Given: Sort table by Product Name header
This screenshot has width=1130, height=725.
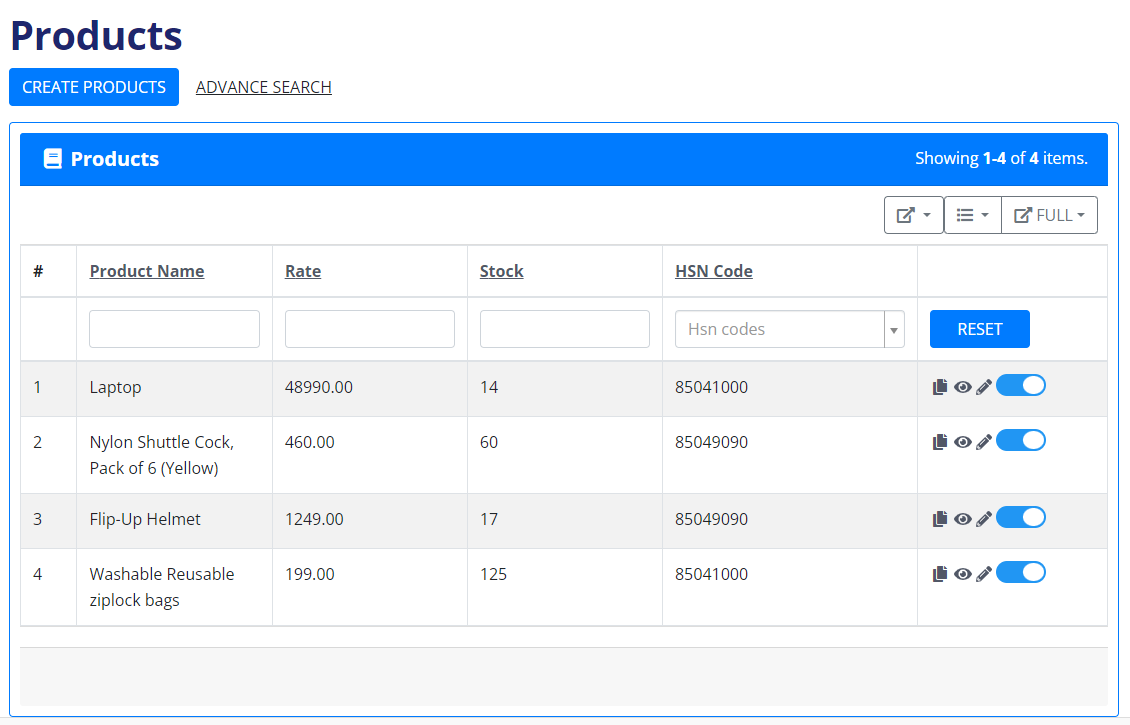Looking at the screenshot, I should pyautogui.click(x=147, y=271).
